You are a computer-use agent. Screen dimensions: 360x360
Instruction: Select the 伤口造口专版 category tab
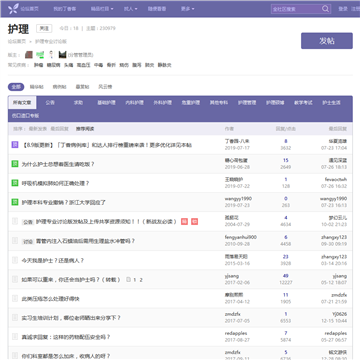(x=25, y=115)
